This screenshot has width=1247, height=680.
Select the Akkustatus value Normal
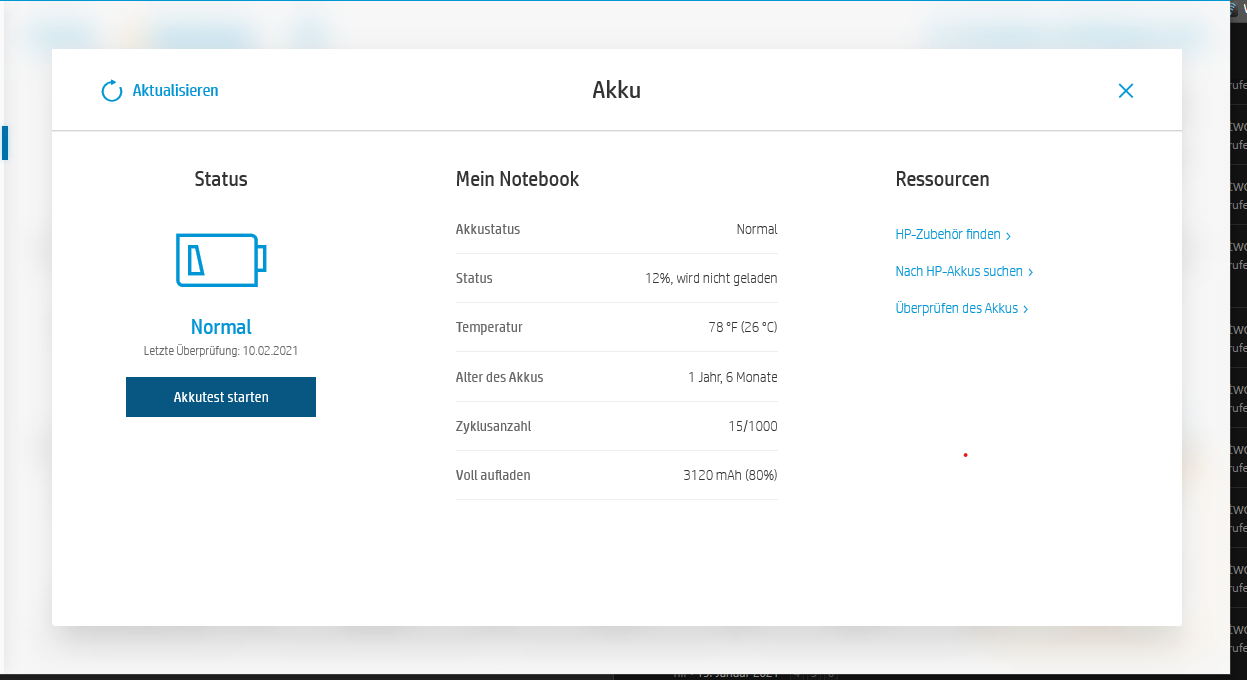(757, 229)
